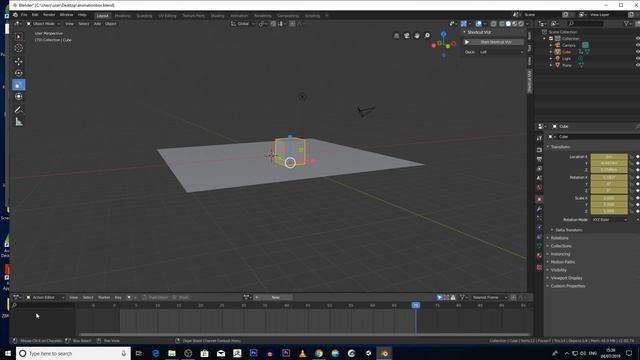The image size is (640, 360).
Task: Switch to the Animation workspace tab
Action: click(x=239, y=16)
